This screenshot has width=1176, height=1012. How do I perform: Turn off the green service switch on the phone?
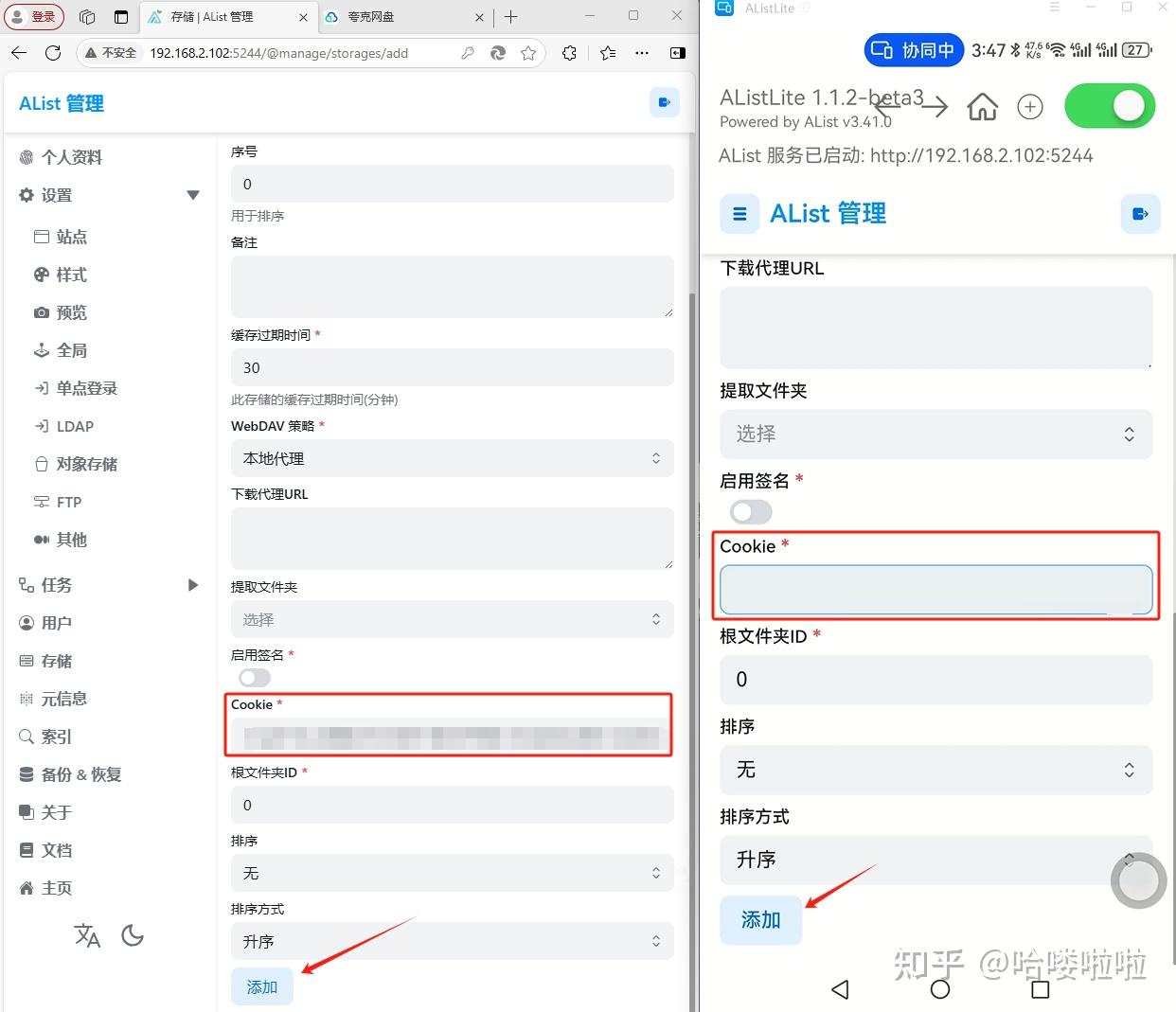click(x=1110, y=106)
